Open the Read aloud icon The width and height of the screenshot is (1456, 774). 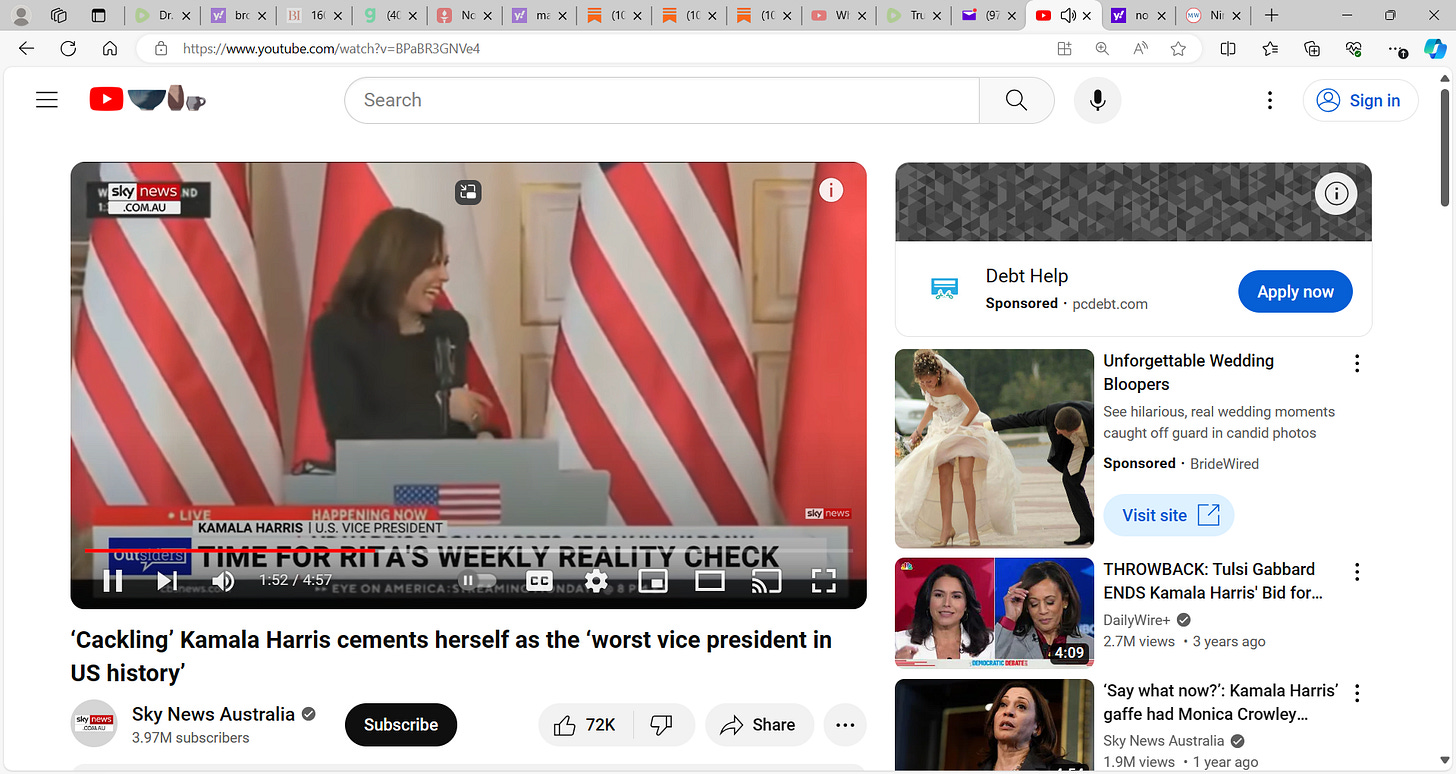tap(1140, 48)
